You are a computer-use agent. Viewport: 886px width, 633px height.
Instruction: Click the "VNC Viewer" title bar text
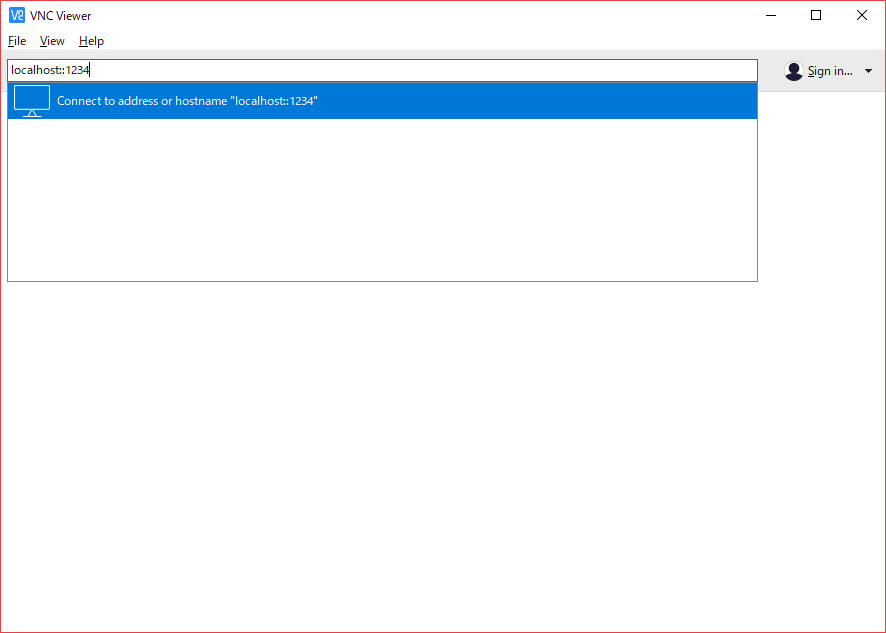point(61,15)
